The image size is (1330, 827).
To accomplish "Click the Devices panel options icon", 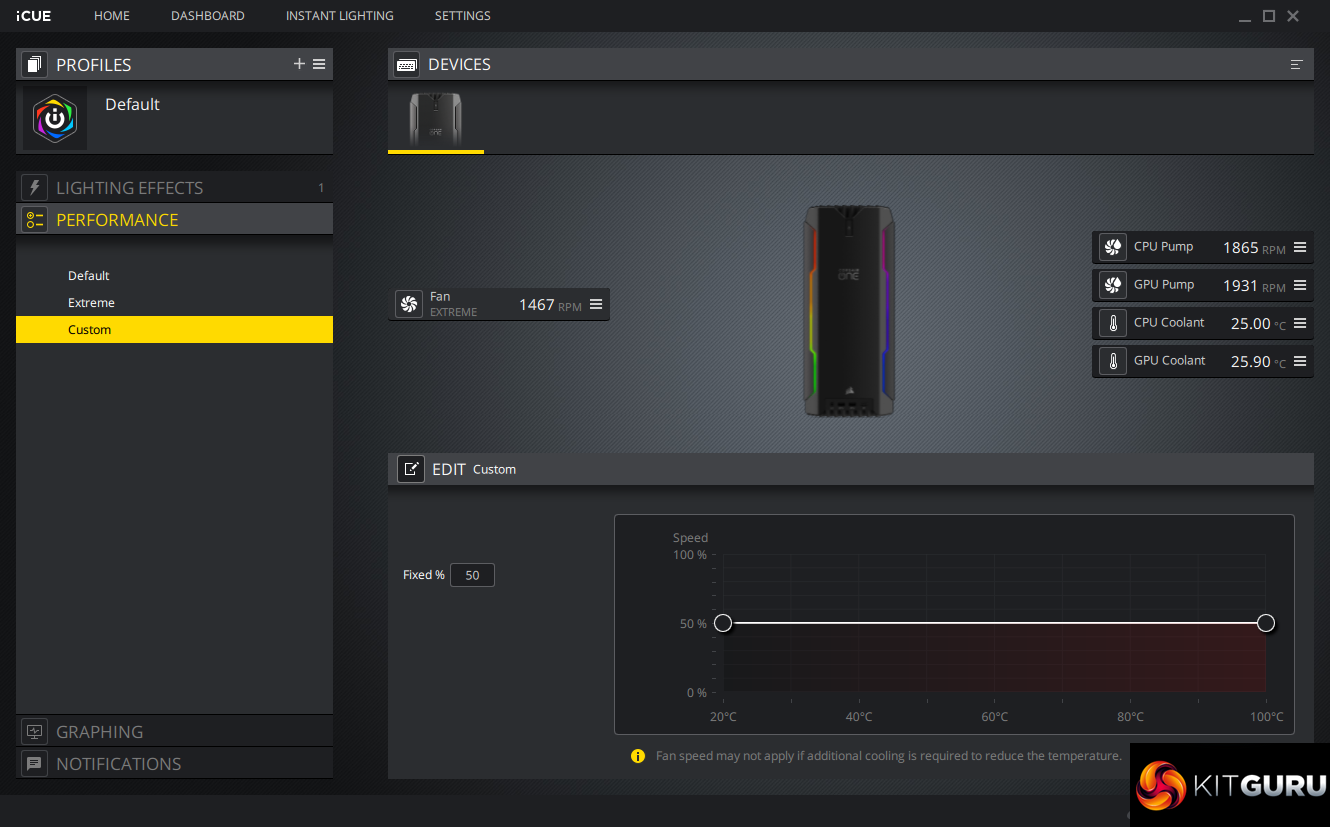I will pos(1297,65).
